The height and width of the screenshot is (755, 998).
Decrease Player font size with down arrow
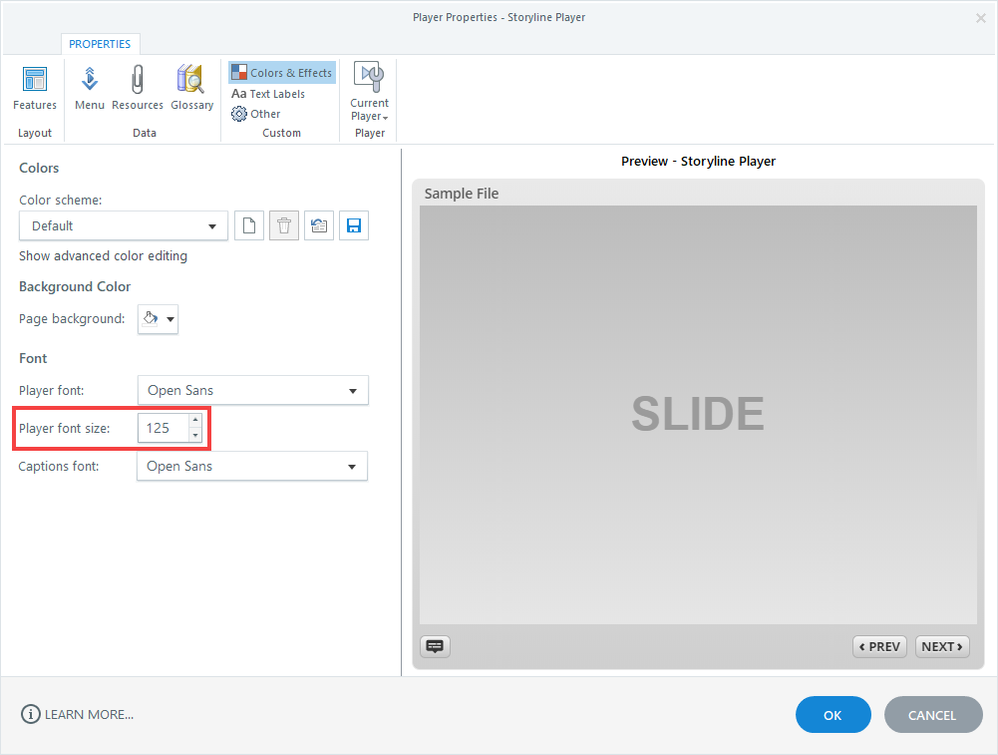coord(195,435)
